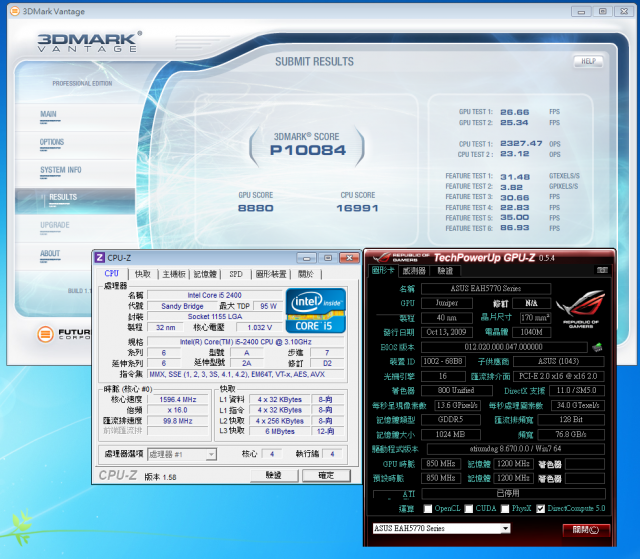The image size is (640, 559).
Task: Click the HELP button in 3DMark Vantage
Action: [588, 61]
